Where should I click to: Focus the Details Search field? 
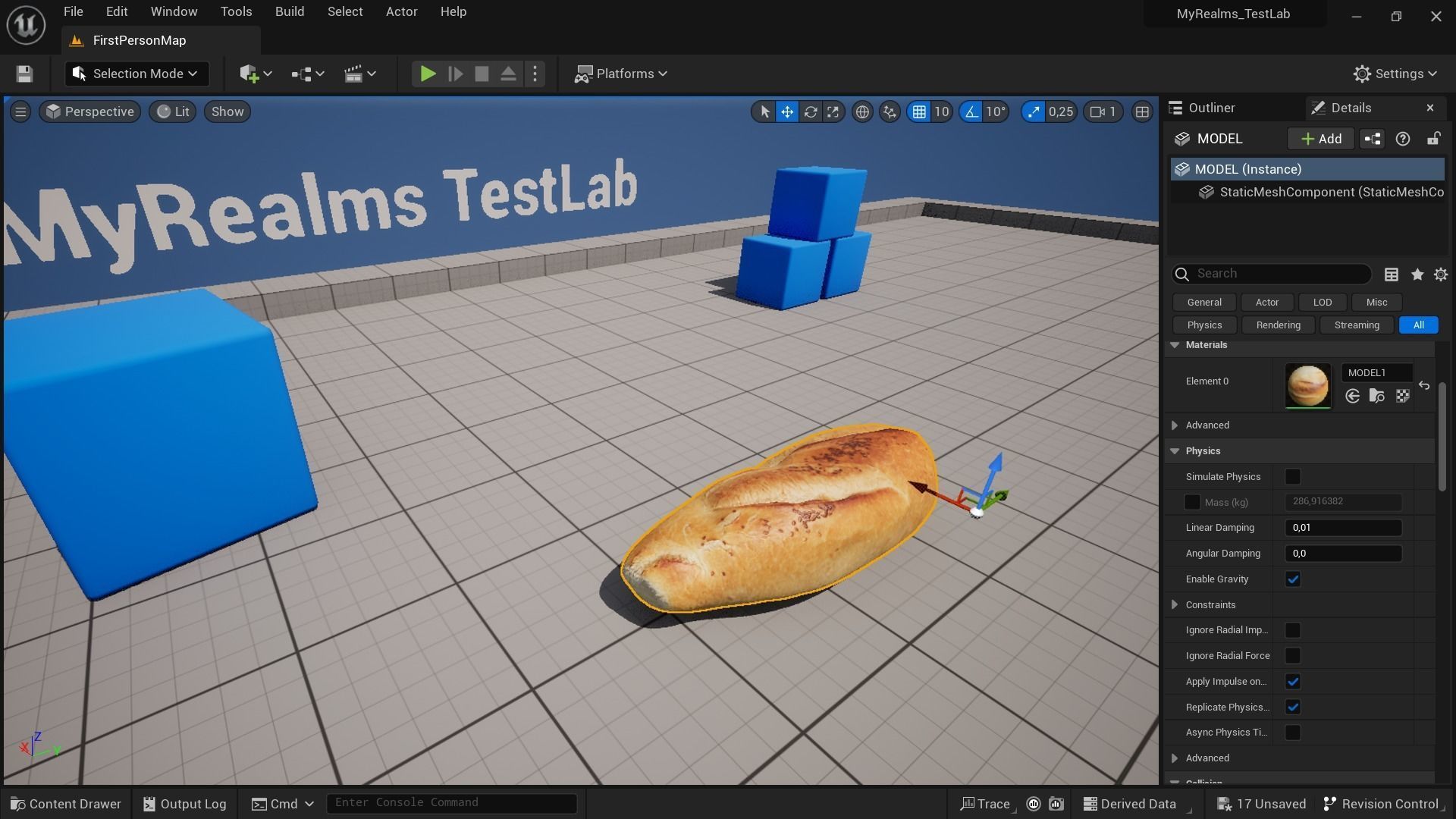click(x=1272, y=274)
